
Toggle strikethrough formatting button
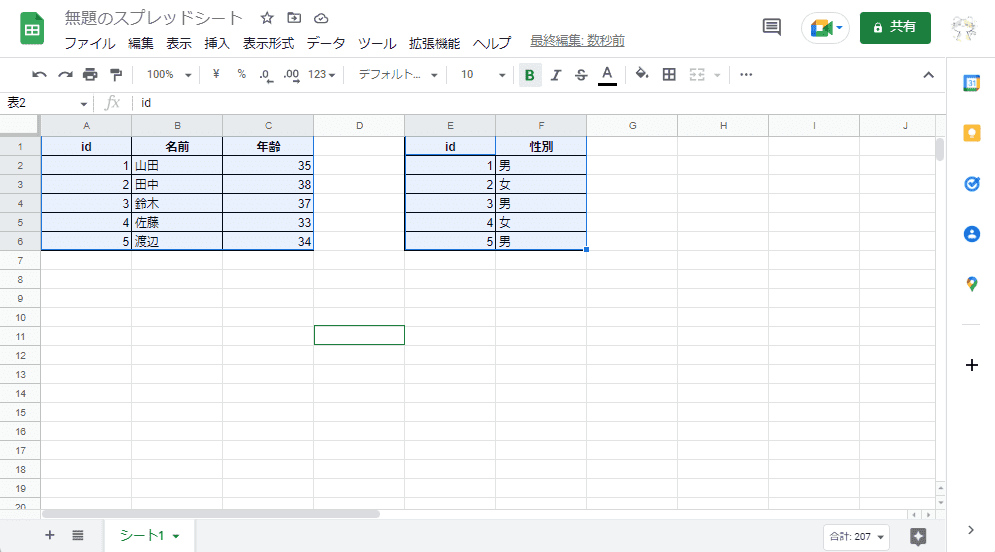(581, 74)
